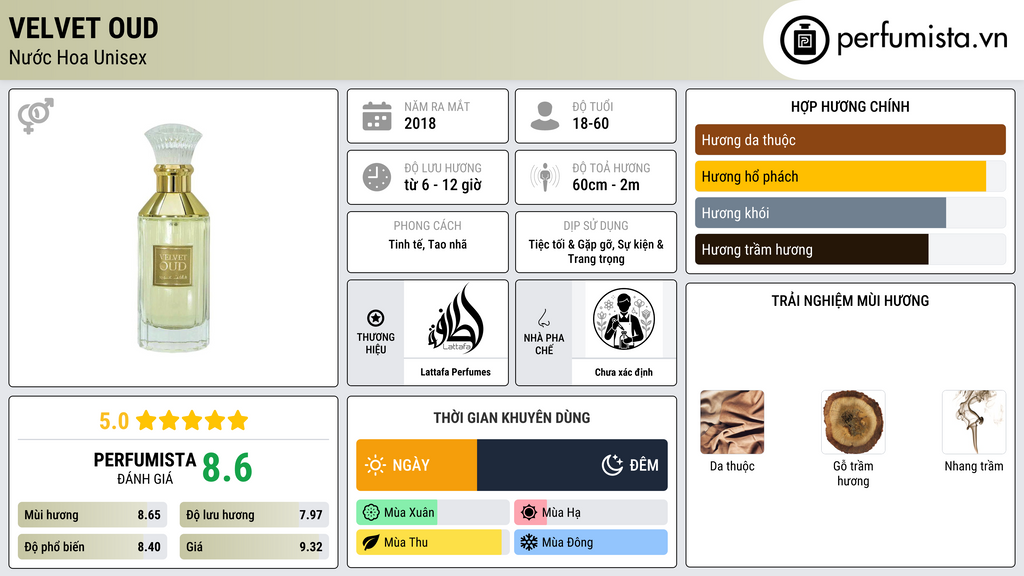Click the VELVET OUD title
This screenshot has height=576, width=1024.
pyautogui.click(x=84, y=28)
